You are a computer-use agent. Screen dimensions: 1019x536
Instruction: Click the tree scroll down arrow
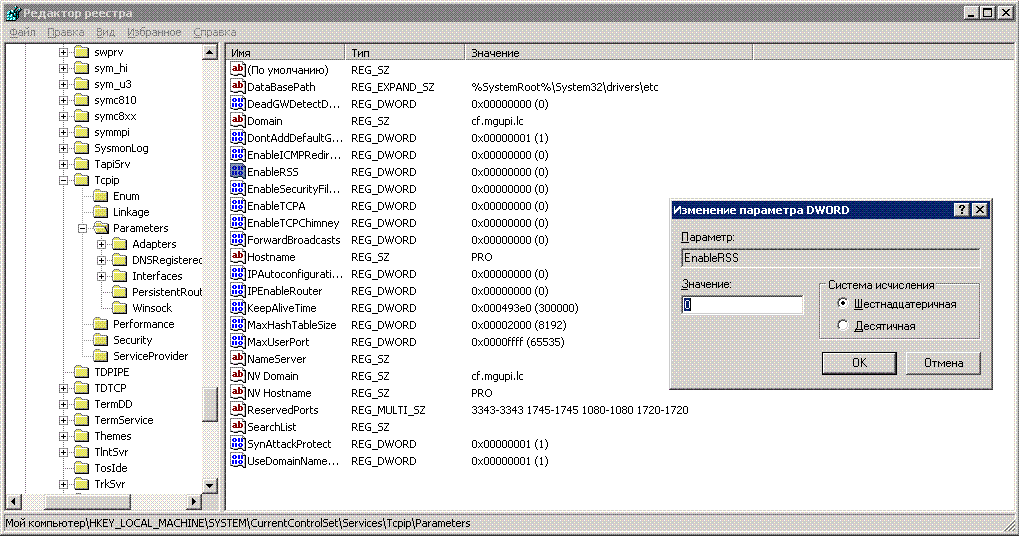210,485
